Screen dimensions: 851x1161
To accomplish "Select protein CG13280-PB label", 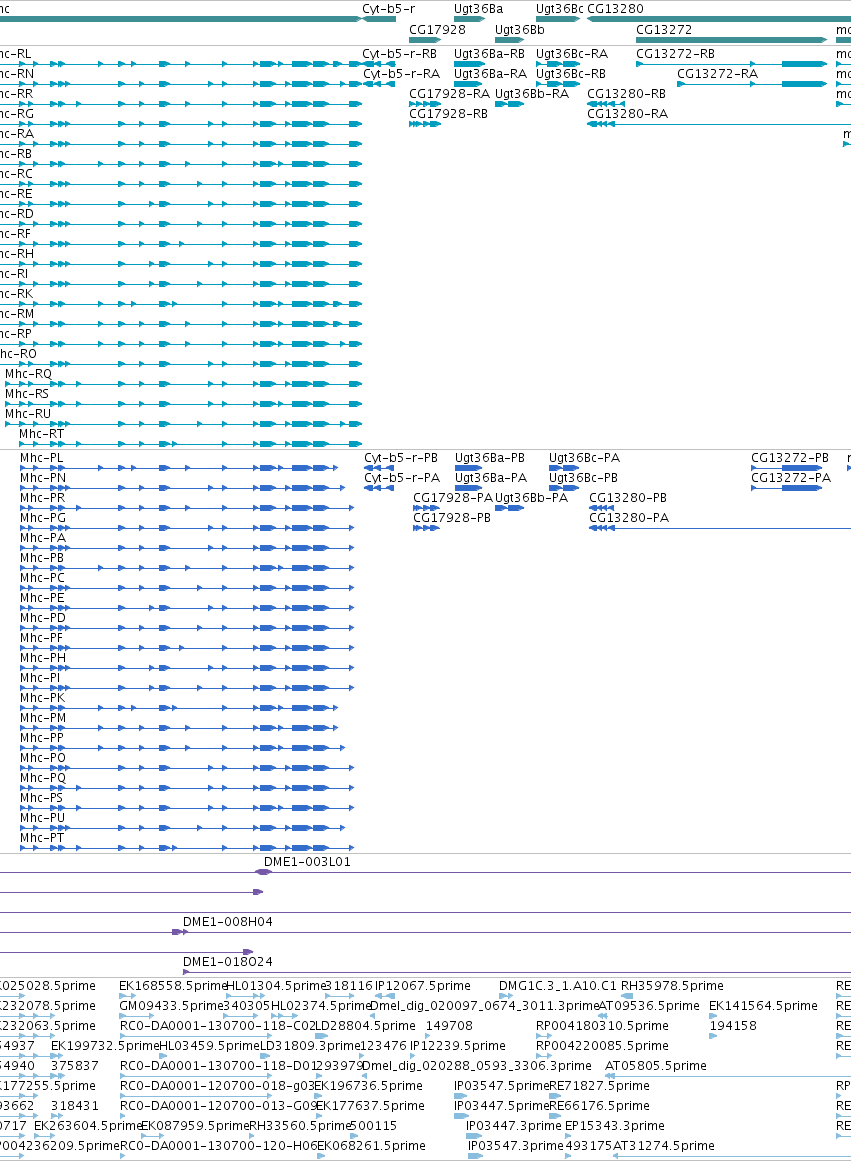I will coord(627,498).
